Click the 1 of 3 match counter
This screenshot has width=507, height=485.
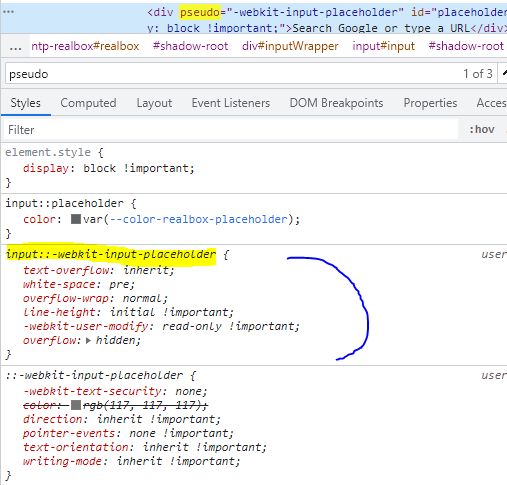click(x=478, y=74)
